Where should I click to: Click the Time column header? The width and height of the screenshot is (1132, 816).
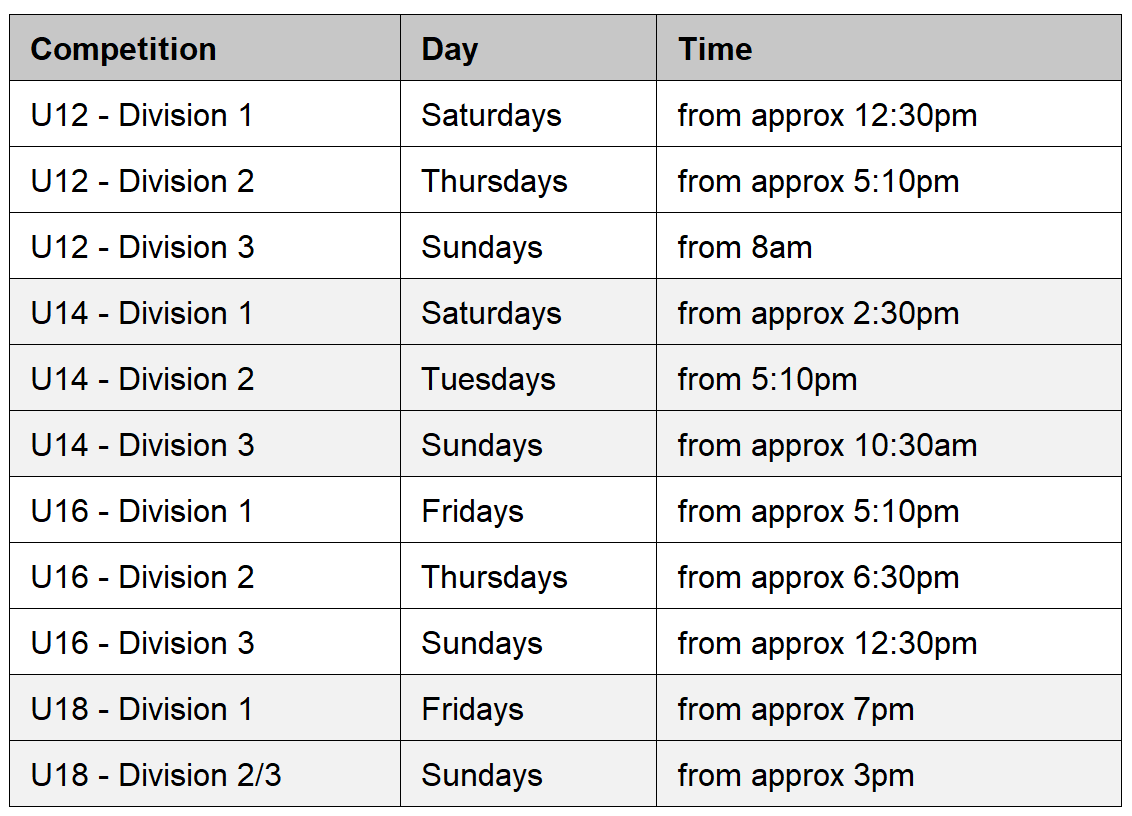889,48
